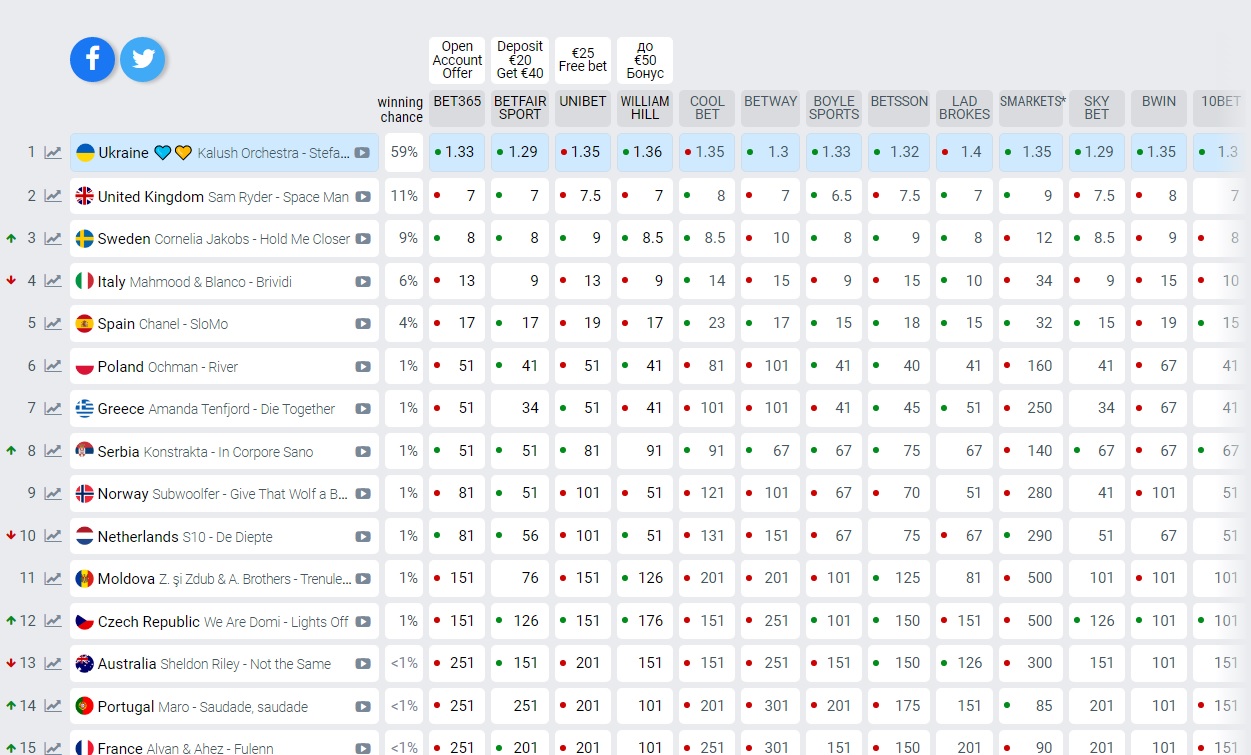Open the Unibet €25 Free bet offer
Screen dimensions: 1251x755
click(x=583, y=60)
